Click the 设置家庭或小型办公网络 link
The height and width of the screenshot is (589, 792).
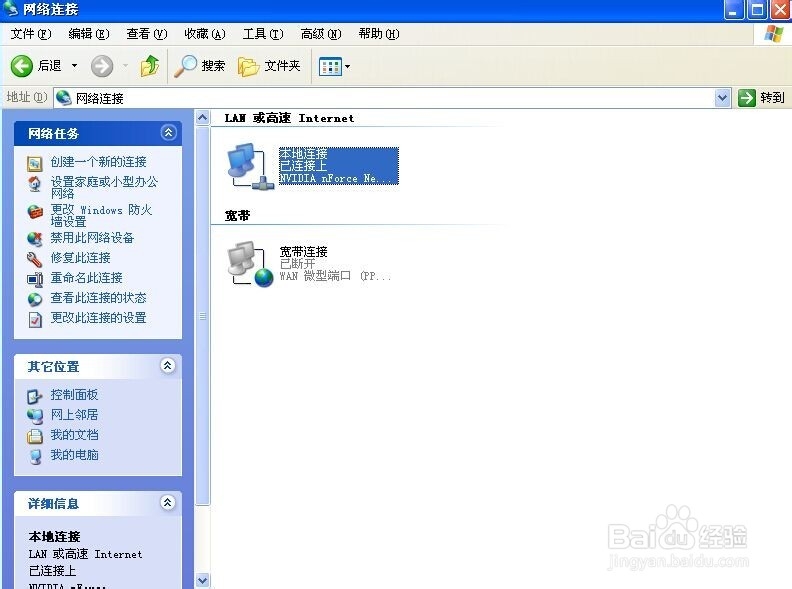(x=104, y=187)
